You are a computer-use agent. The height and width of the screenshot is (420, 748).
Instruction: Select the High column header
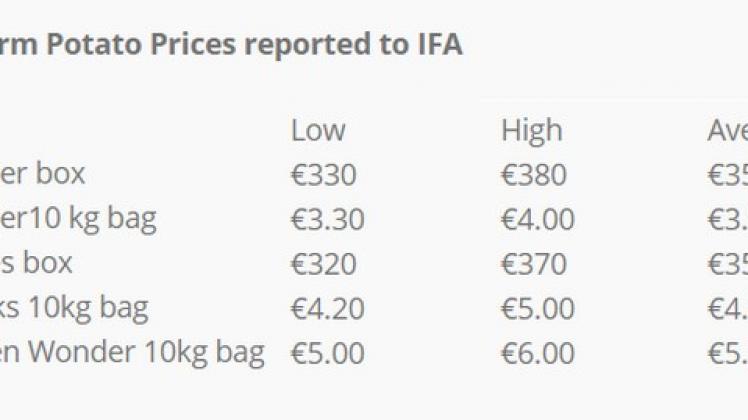point(532,131)
